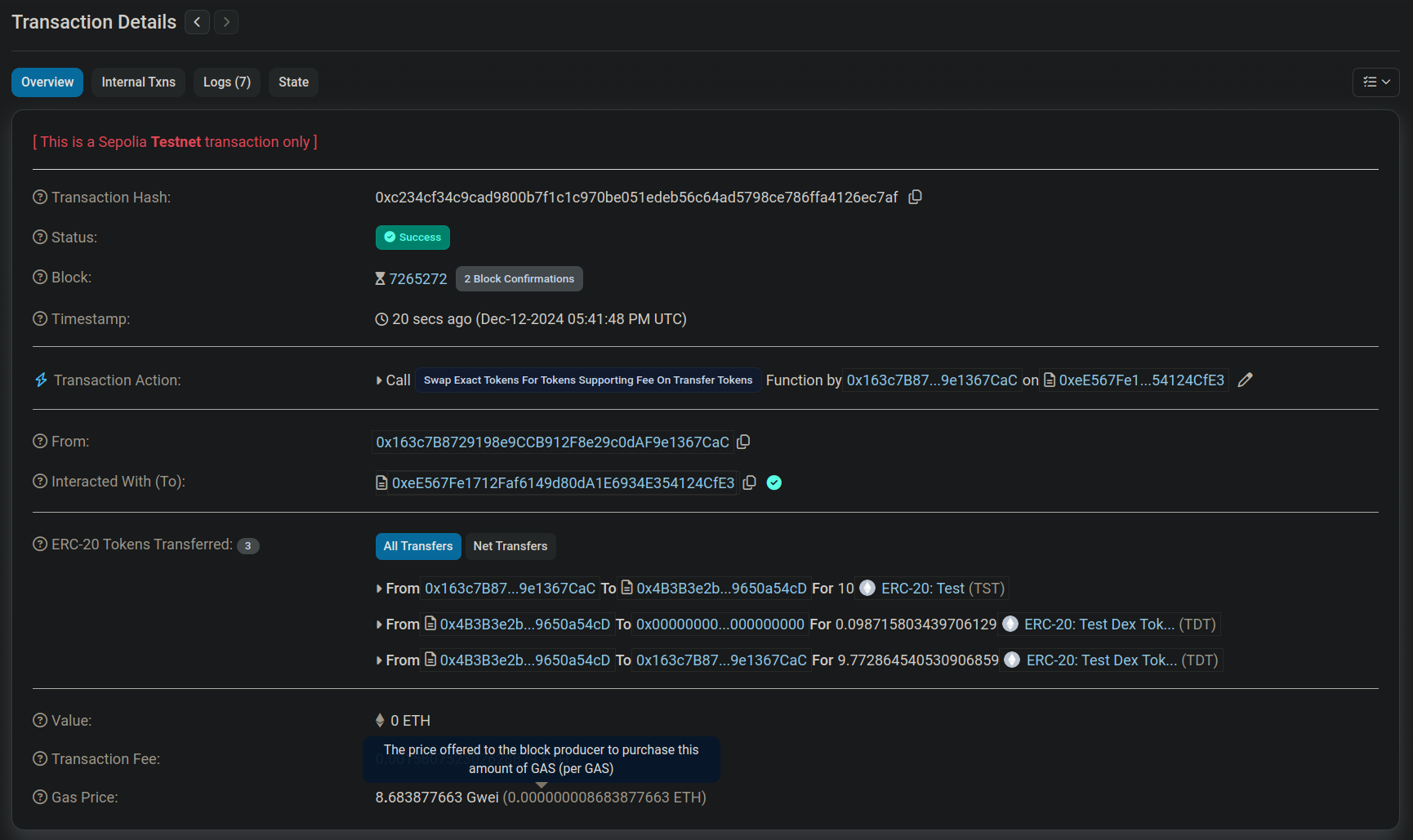Switch to the Internal Txns tab

point(139,82)
